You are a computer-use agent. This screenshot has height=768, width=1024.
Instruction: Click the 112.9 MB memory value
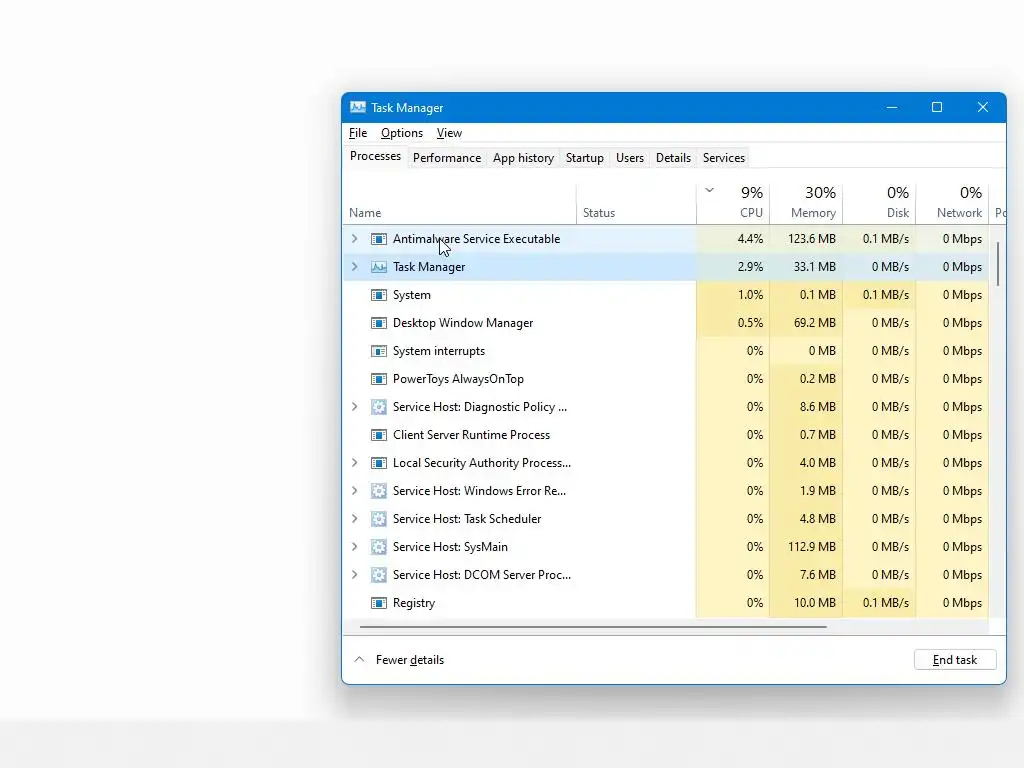[x=812, y=547]
